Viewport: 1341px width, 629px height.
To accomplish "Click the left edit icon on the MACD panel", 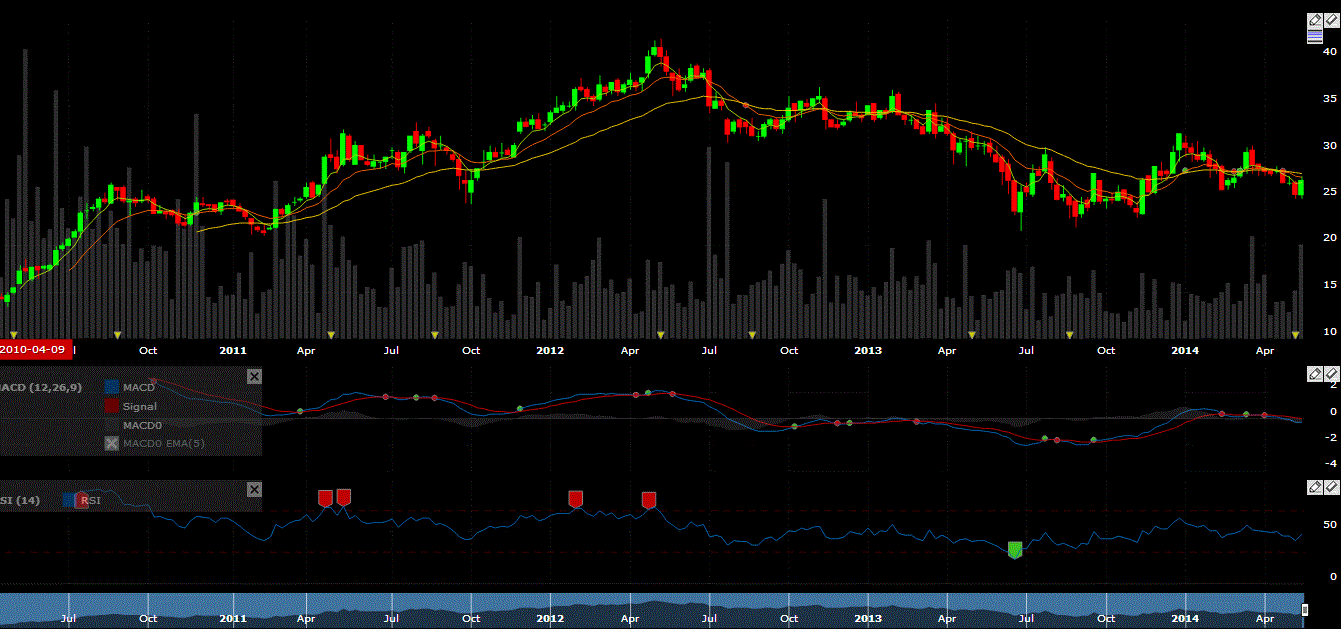I will click(1316, 374).
